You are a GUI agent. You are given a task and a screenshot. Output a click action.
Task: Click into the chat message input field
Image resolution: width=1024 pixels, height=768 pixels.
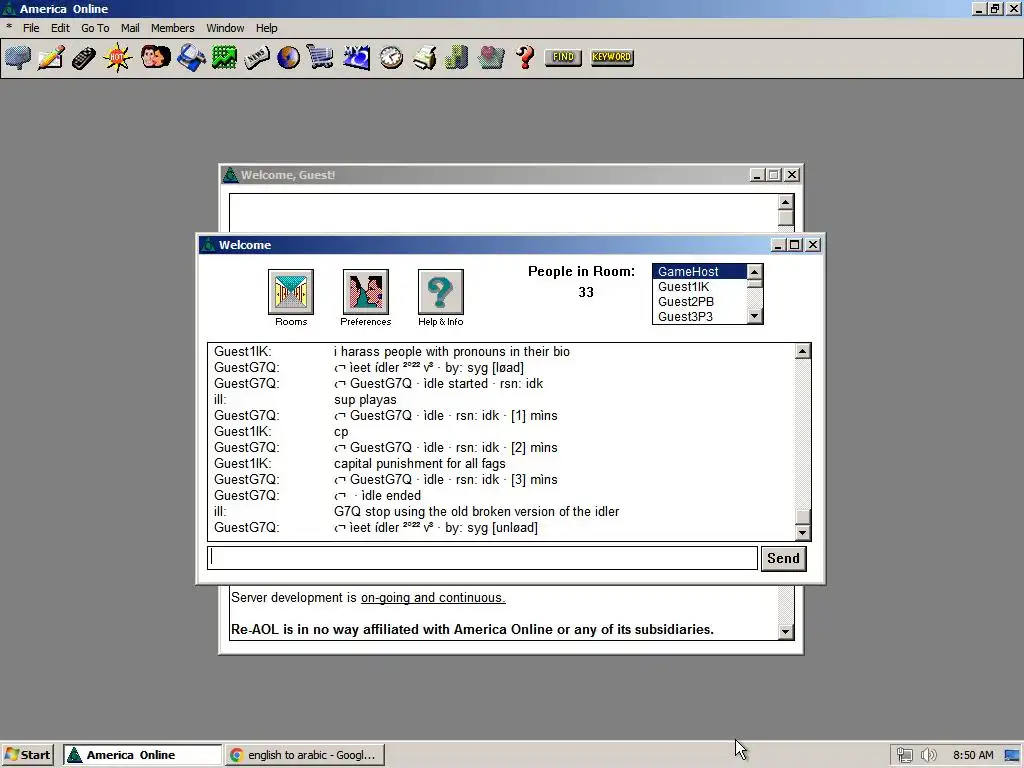[x=483, y=558]
